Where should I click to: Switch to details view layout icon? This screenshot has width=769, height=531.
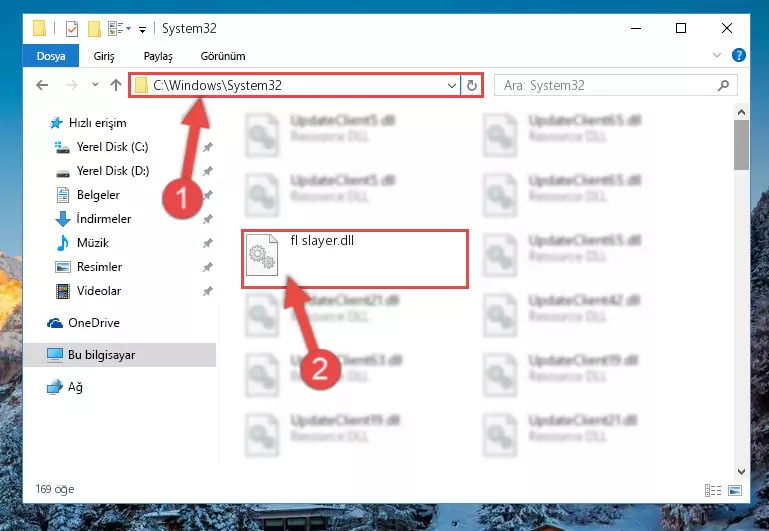[713, 490]
